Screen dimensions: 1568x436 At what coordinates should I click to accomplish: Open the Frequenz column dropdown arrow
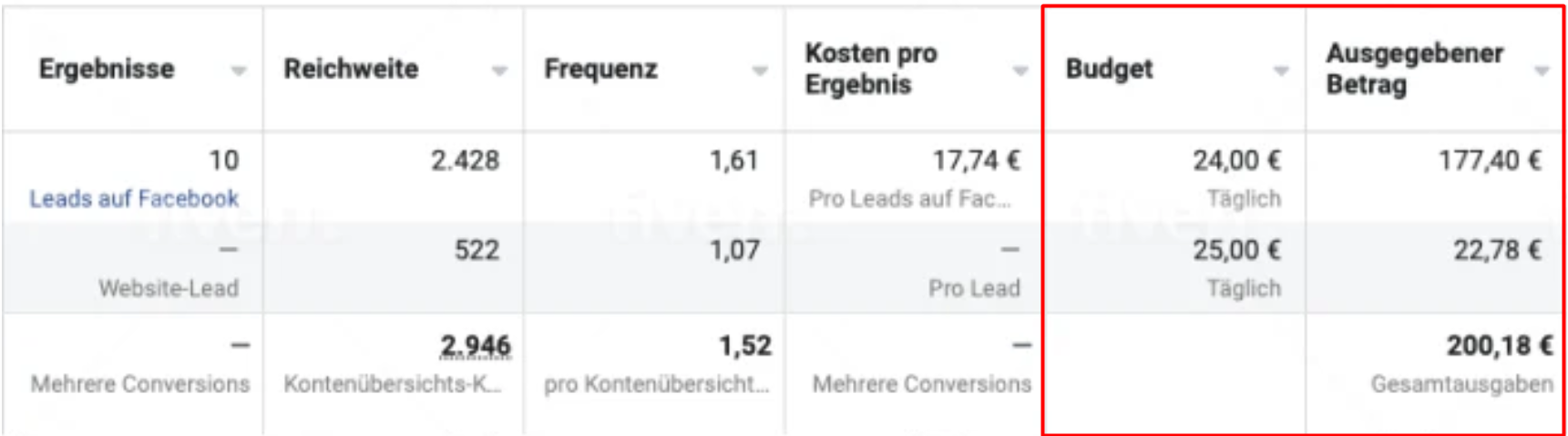tap(760, 71)
